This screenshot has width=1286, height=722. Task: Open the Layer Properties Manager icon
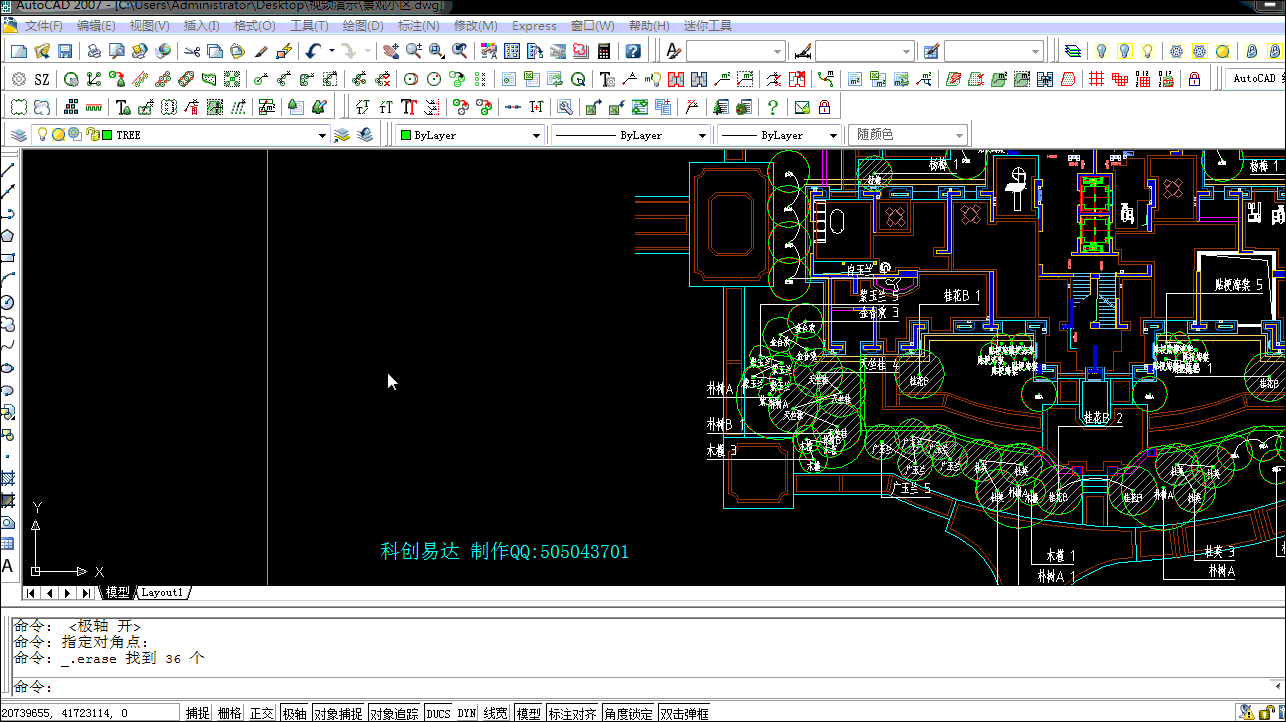coord(18,135)
